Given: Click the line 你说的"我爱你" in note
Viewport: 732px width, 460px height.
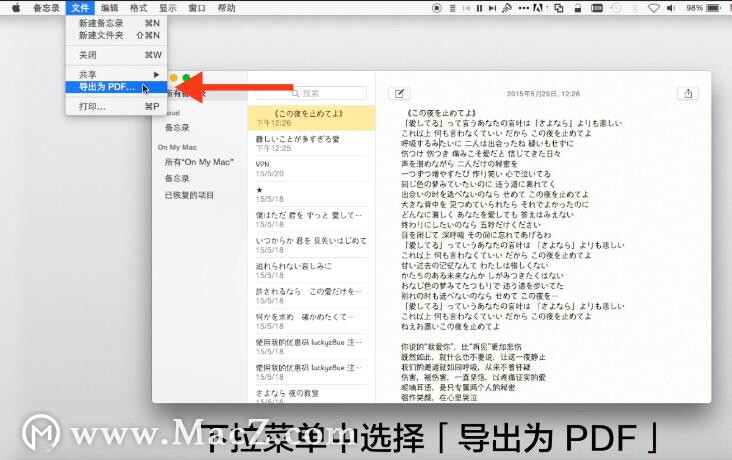Looking at the screenshot, I should (461, 347).
